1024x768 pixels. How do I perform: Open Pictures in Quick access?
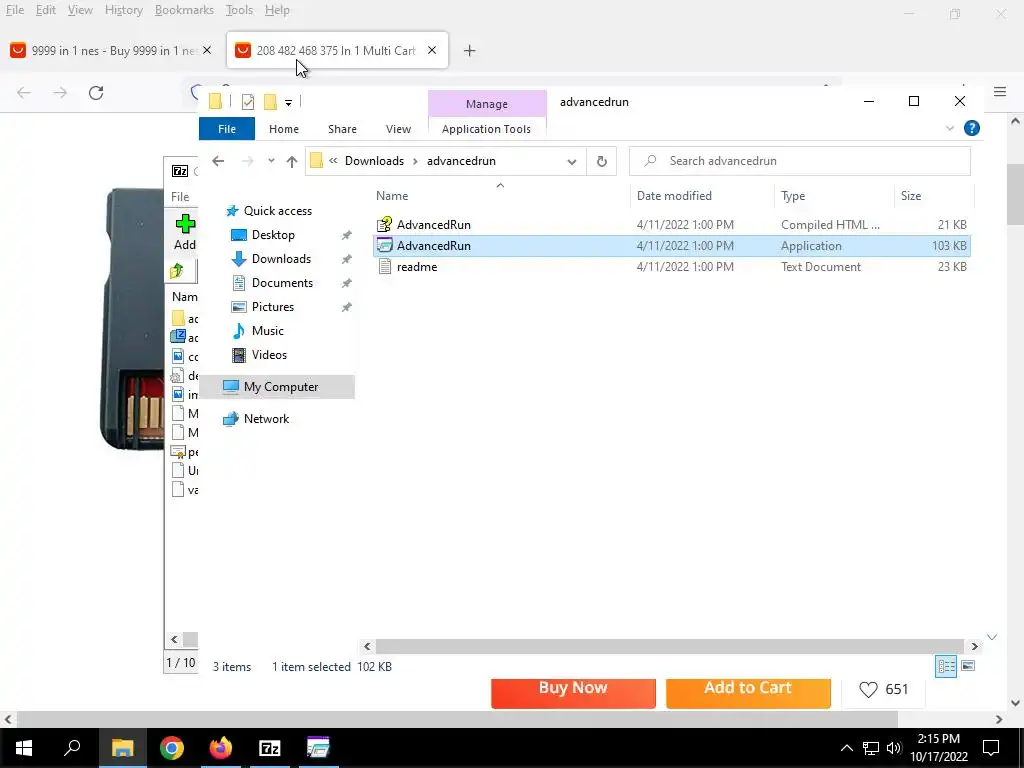(272, 307)
